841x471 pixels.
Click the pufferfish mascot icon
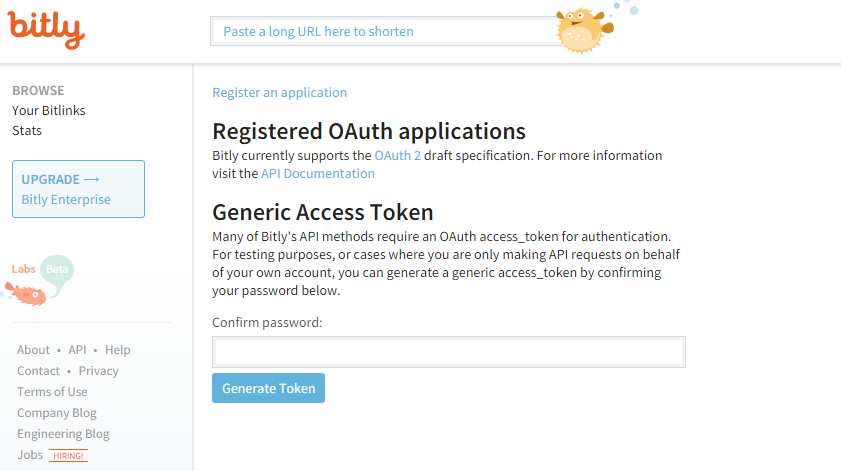pos(584,31)
